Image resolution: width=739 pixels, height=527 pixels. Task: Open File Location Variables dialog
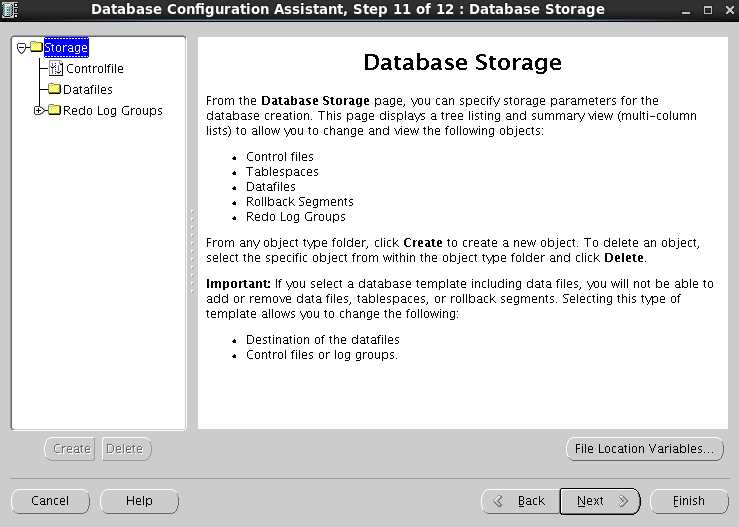tap(644, 449)
